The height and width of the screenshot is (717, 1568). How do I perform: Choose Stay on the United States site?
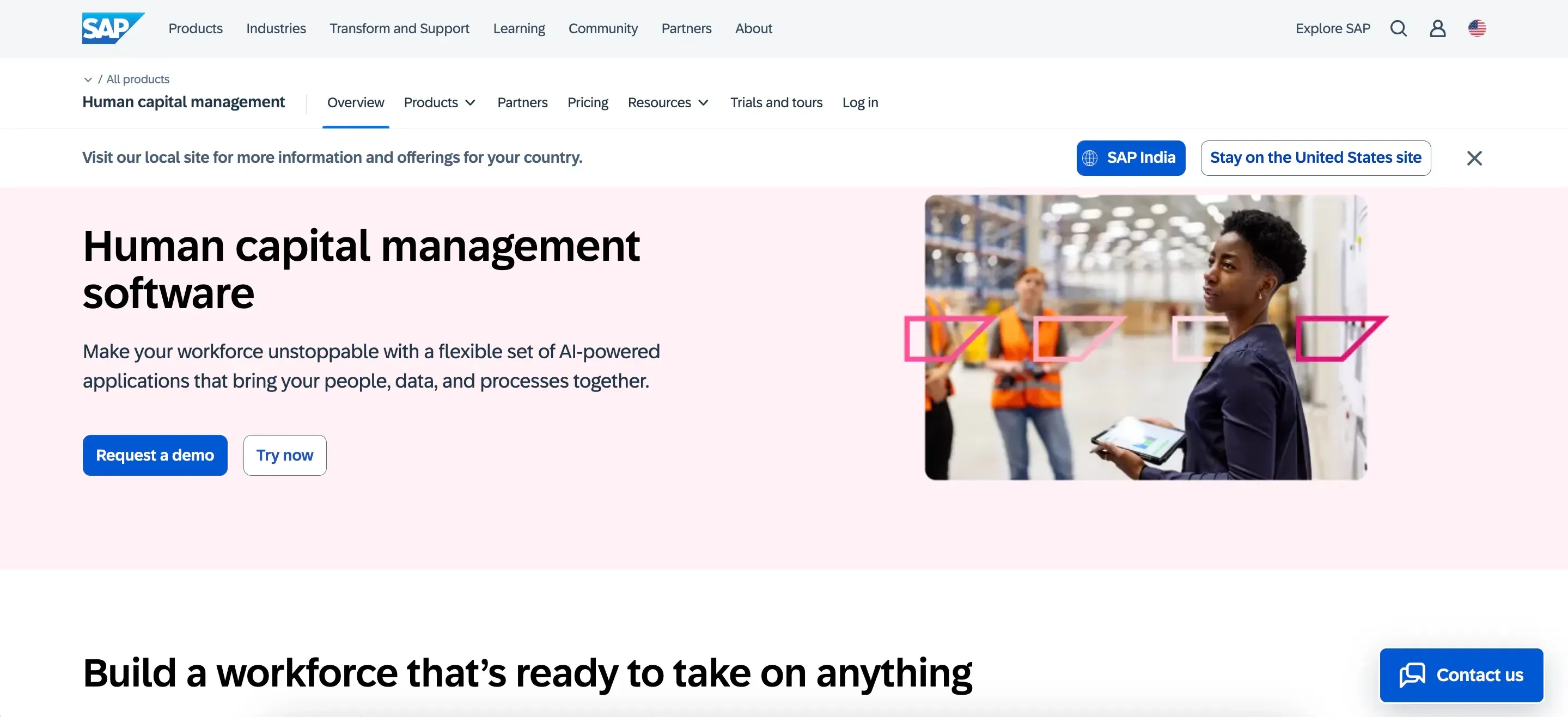click(x=1315, y=158)
